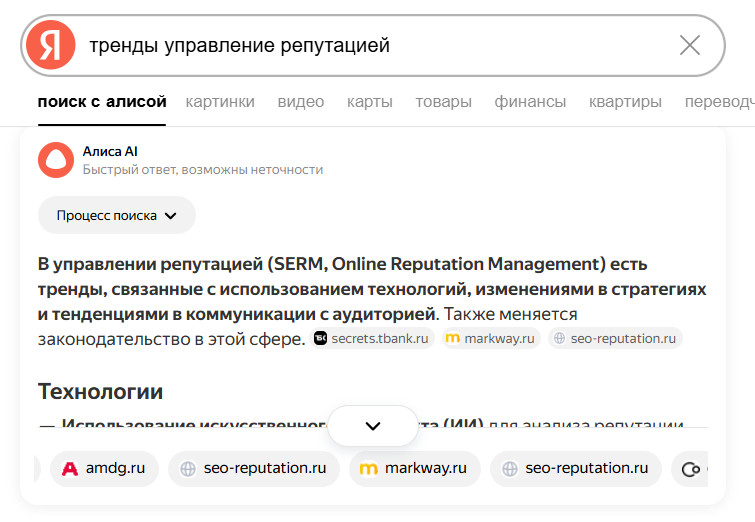
Task: Select the Поиск с Алисой tab
Action: 102,102
